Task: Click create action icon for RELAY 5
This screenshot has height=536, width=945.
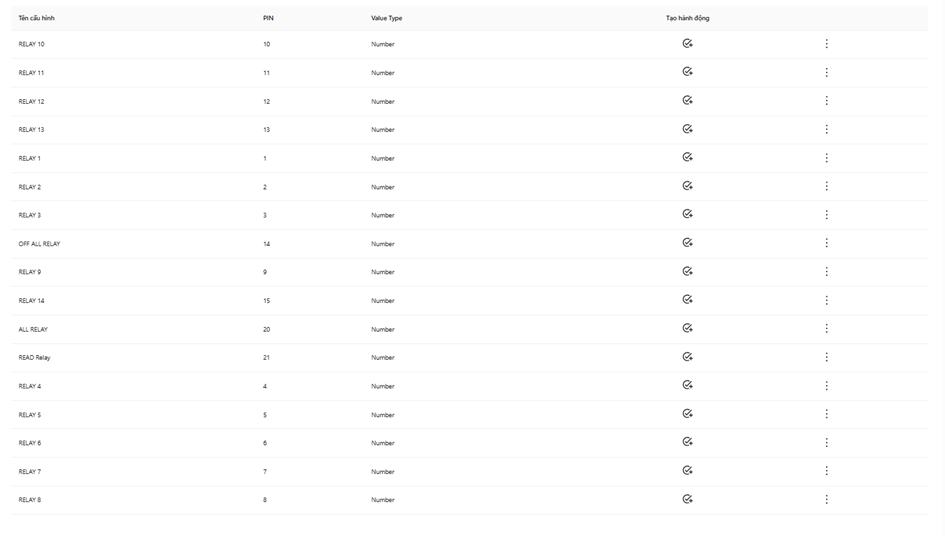Action: (688, 414)
